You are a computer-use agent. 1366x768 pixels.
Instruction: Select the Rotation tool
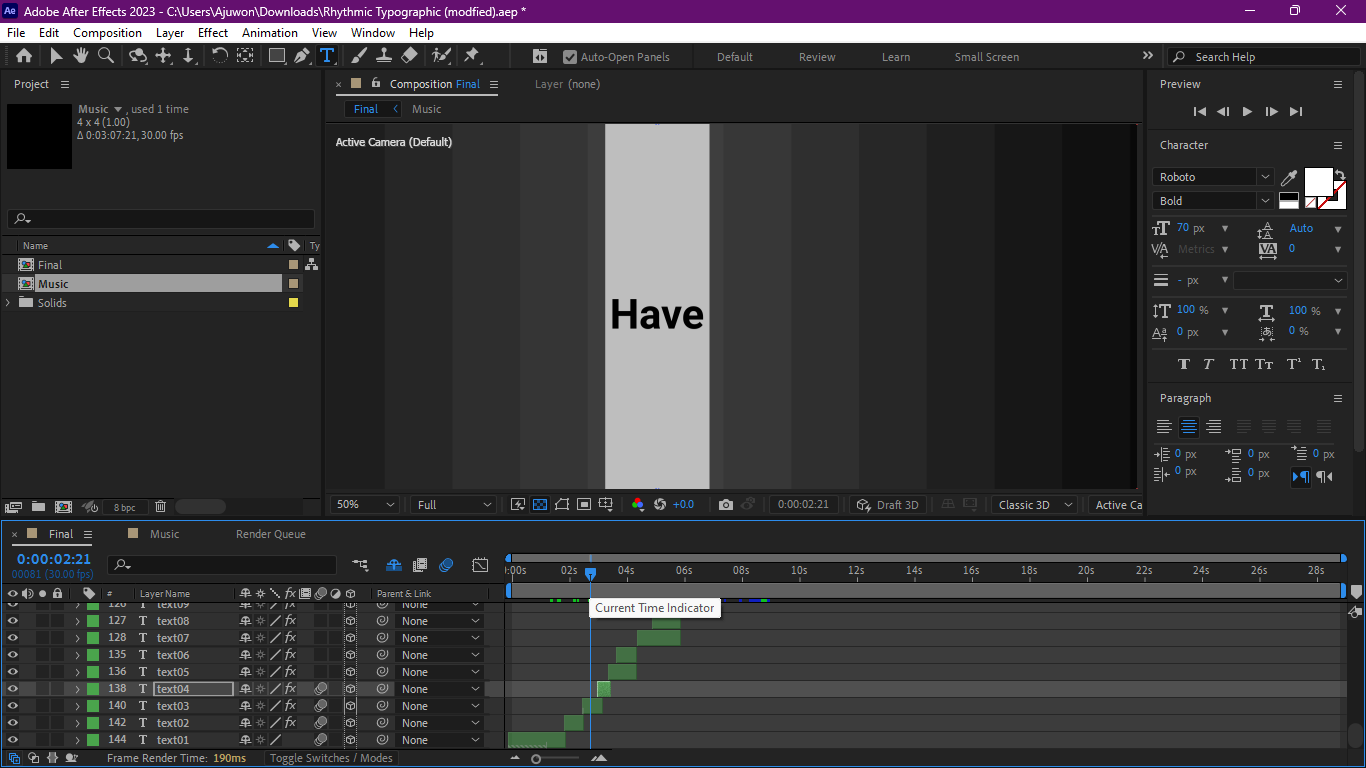[x=219, y=56]
